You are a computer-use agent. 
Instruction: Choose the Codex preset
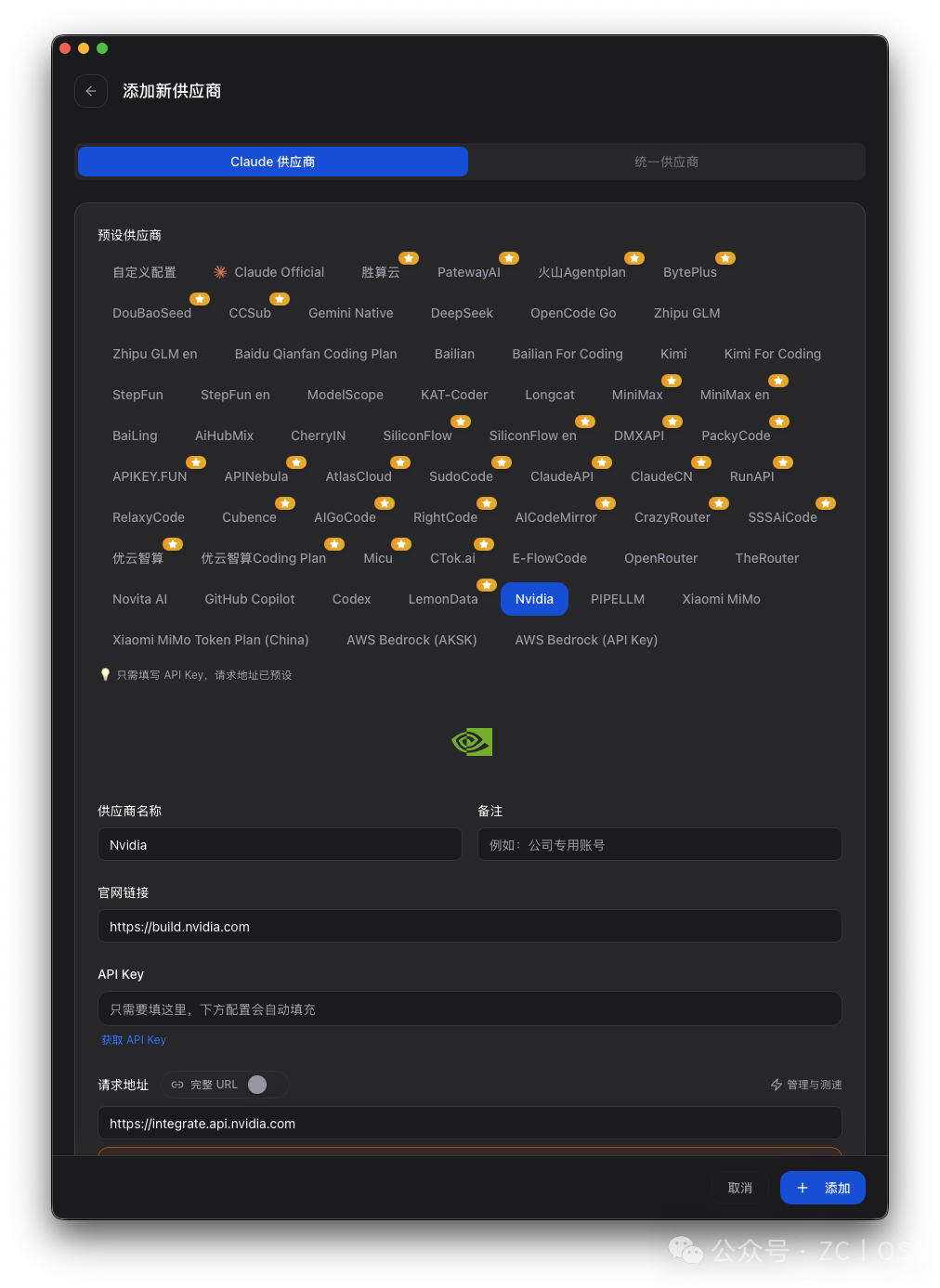352,599
